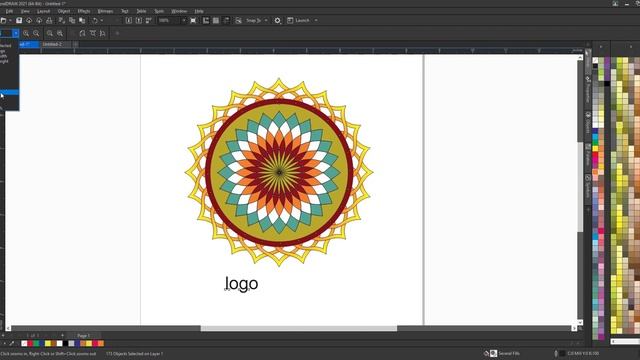640x360 pixels.
Task: Click the Export icon in the toolbar
Action: pyautogui.click(x=139, y=20)
